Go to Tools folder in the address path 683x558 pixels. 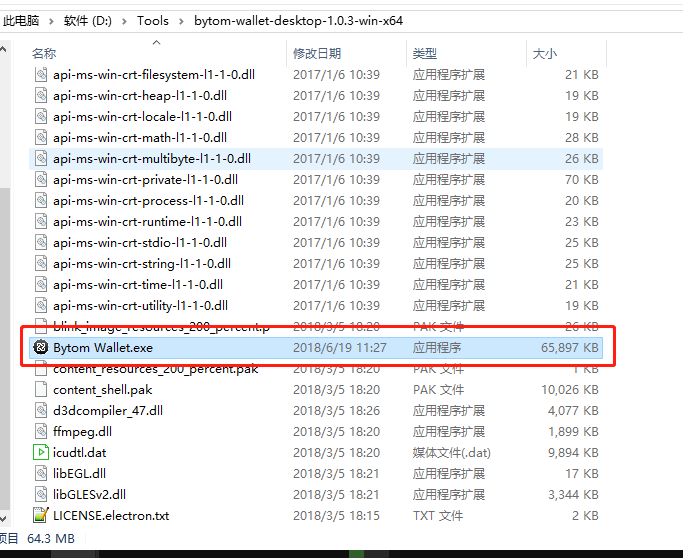[152, 20]
